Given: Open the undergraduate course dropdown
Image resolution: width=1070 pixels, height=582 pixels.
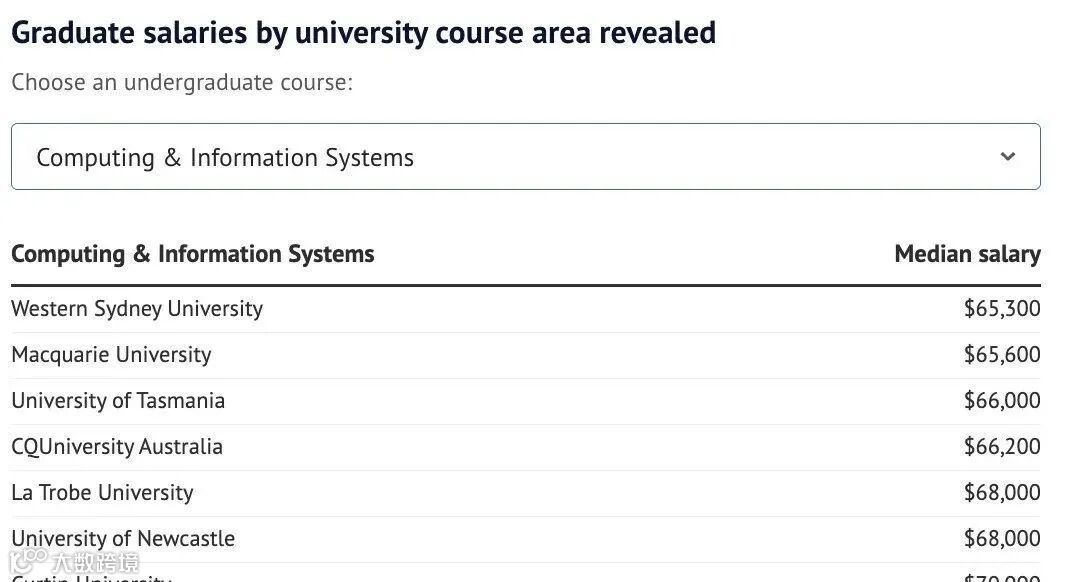Looking at the screenshot, I should pyautogui.click(x=525, y=156).
